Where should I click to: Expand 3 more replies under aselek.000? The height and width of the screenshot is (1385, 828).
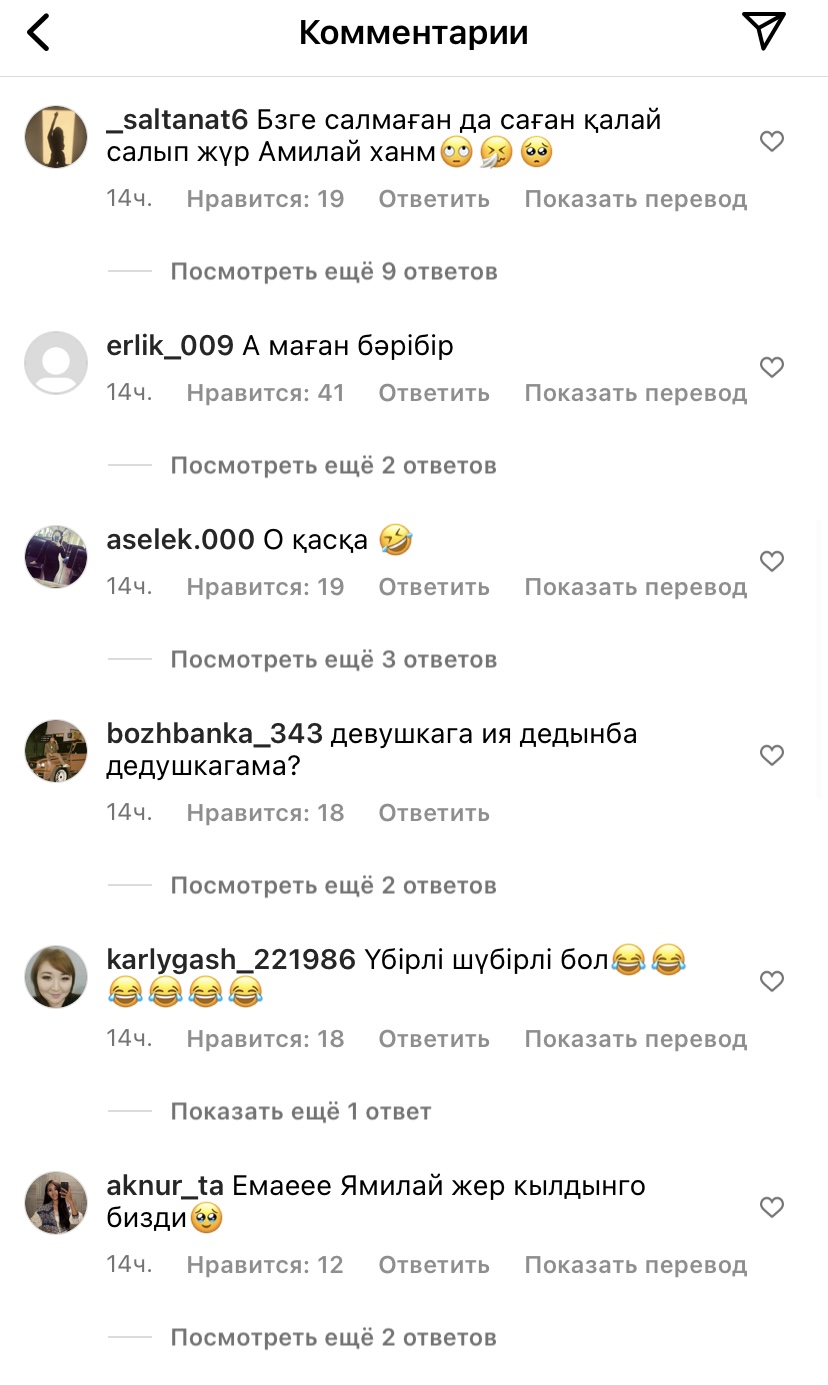tap(334, 659)
